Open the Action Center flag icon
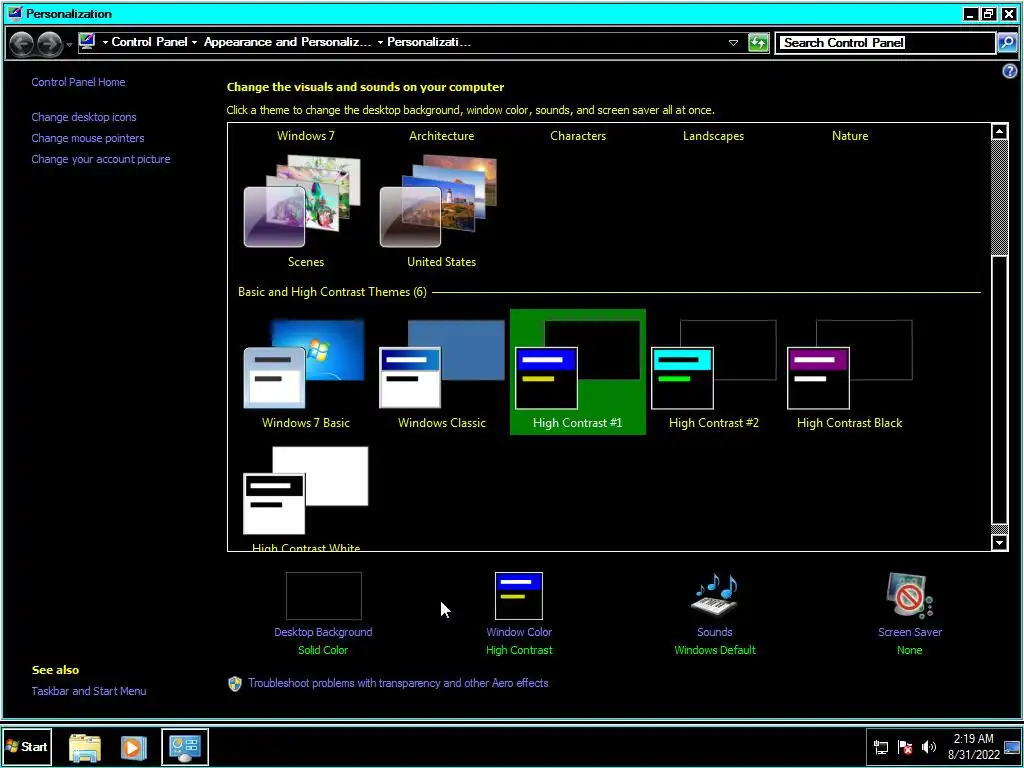The image size is (1024, 768). pos(905,747)
